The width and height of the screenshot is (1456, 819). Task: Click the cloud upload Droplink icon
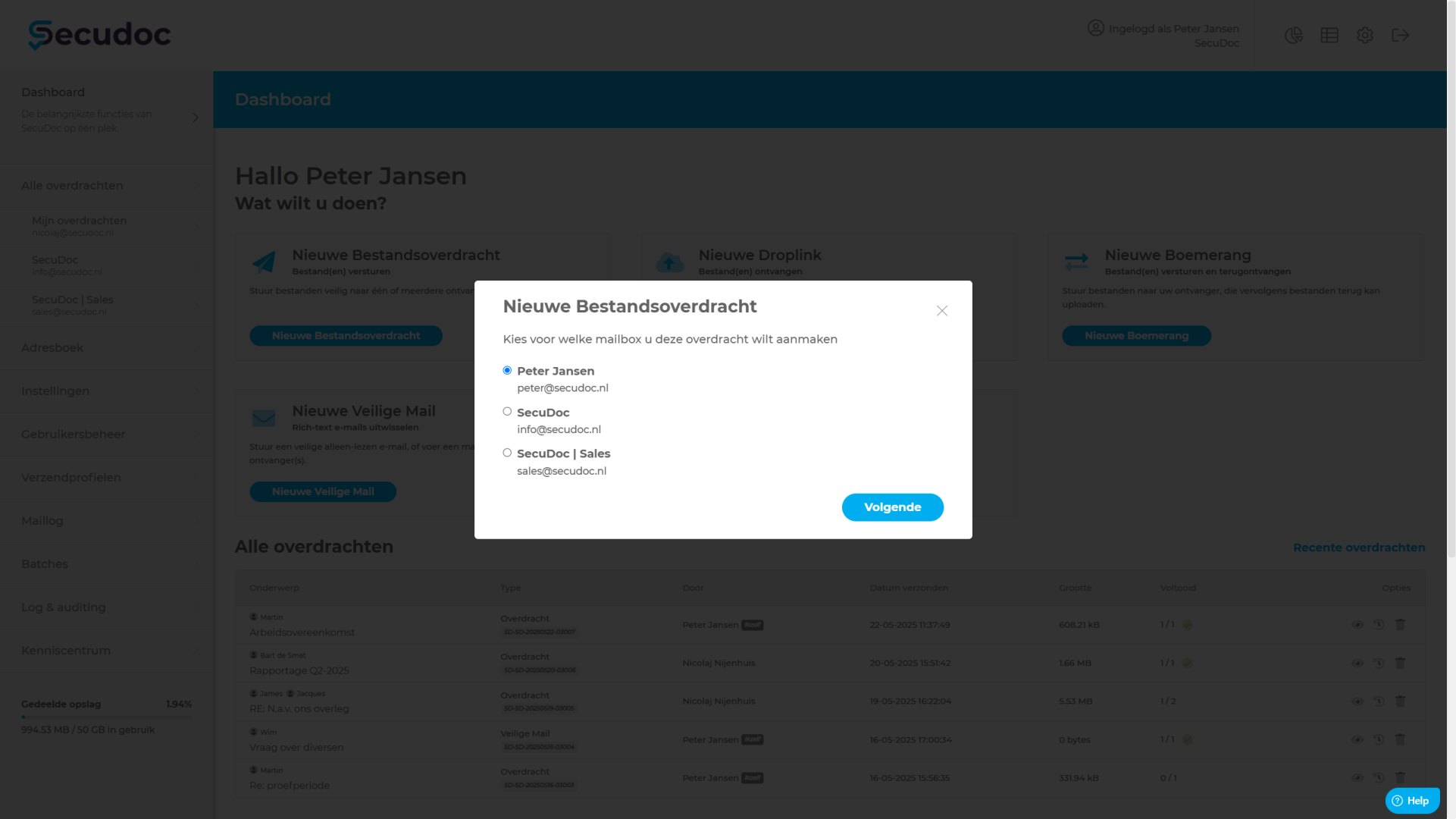(x=670, y=262)
